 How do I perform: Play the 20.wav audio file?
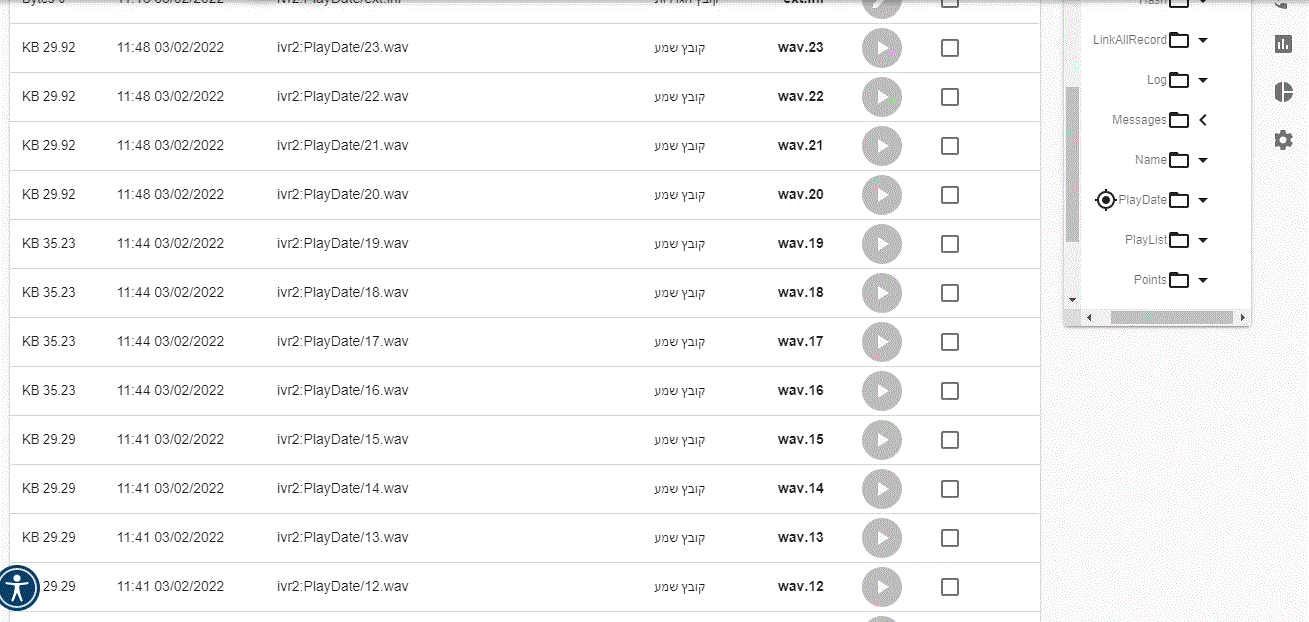[x=881, y=195]
